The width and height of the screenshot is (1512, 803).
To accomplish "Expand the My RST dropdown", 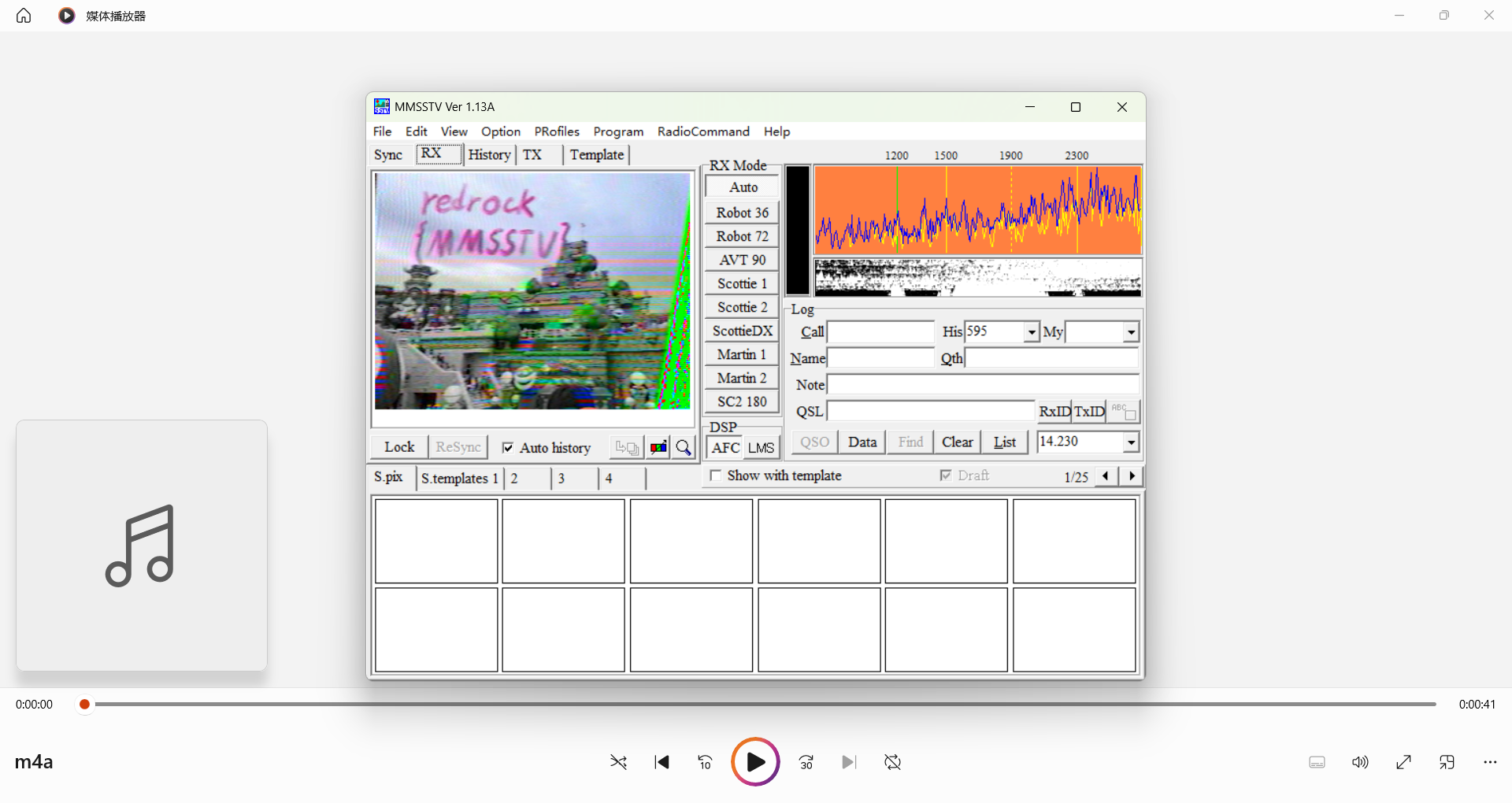I will 1131,332.
